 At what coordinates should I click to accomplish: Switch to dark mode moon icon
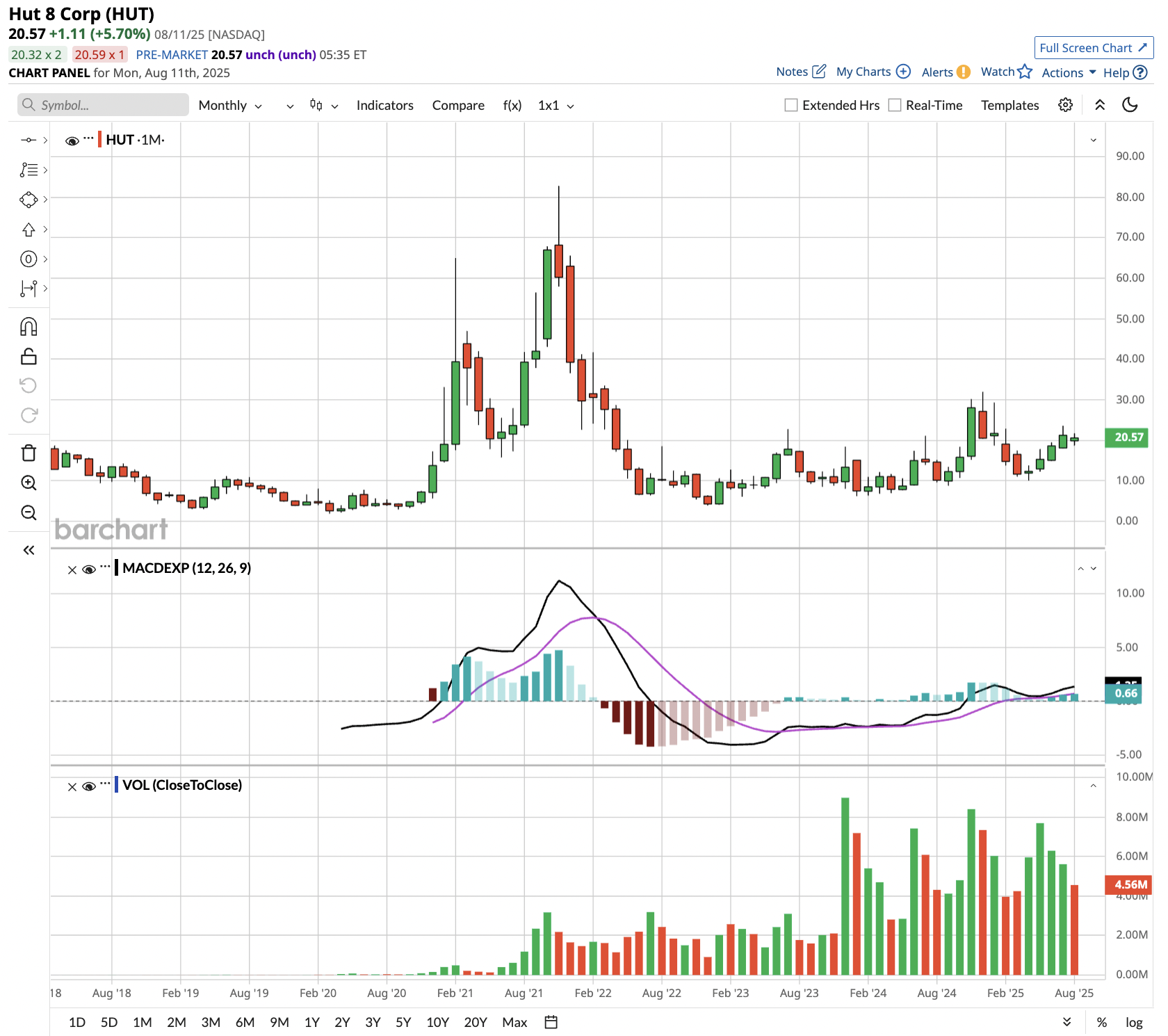pyautogui.click(x=1130, y=105)
